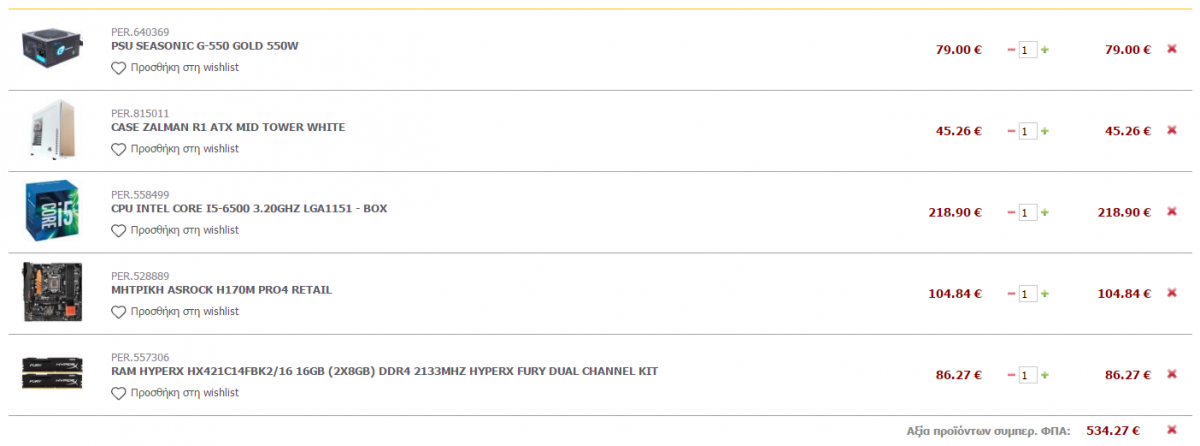
Task: Add Seasonic PSU to wishlist via heart icon
Action: 118,68
